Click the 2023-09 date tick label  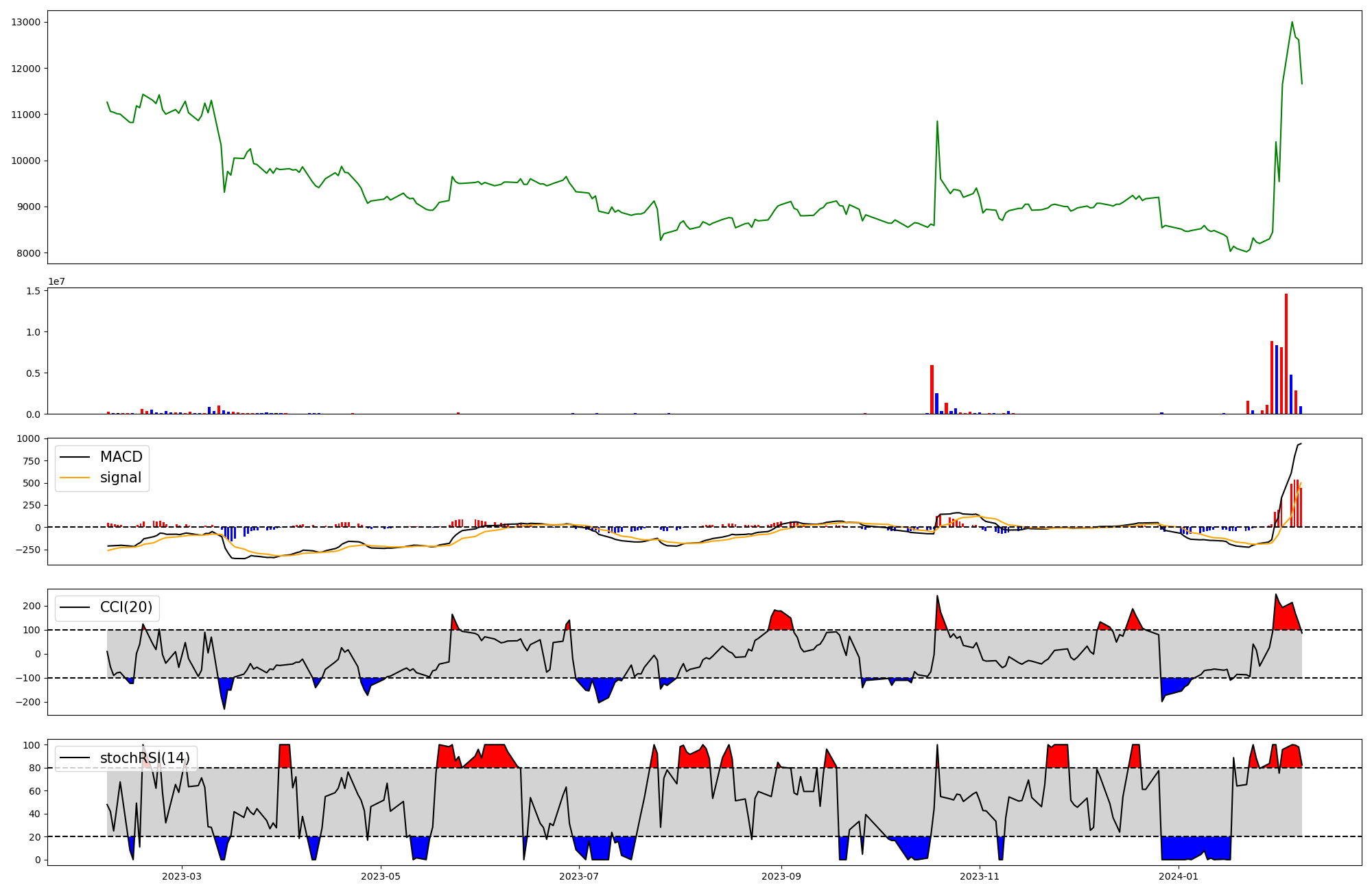point(781,876)
